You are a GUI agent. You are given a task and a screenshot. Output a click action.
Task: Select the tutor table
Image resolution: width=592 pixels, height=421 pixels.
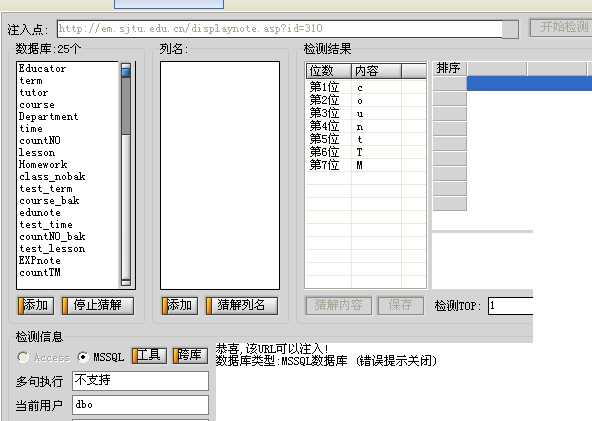click(34, 93)
